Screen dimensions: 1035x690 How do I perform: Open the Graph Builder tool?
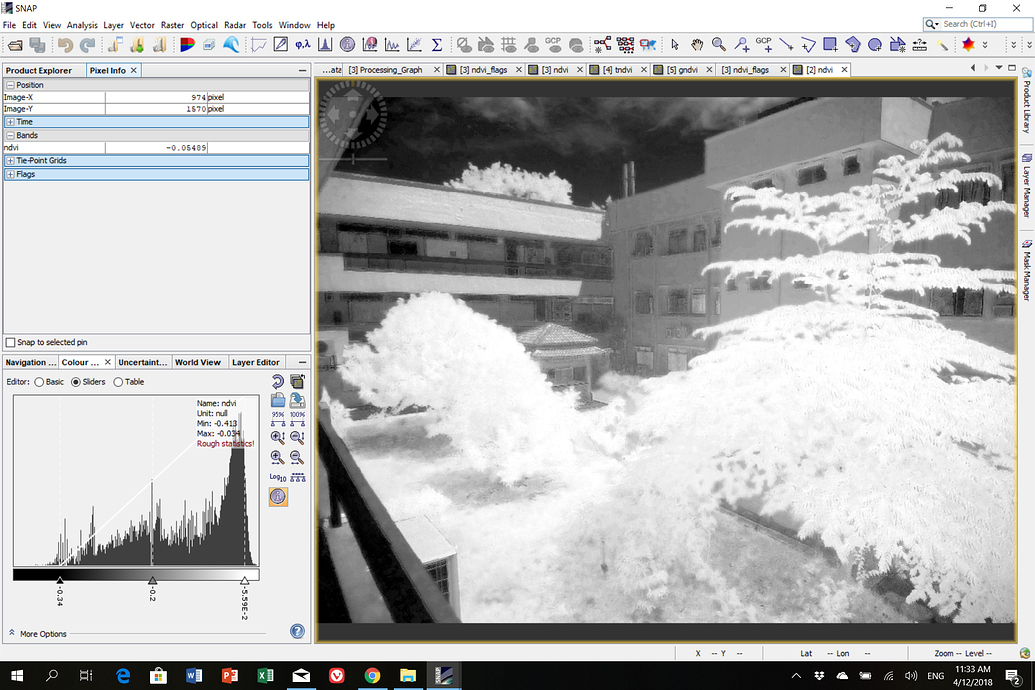tap(602, 44)
